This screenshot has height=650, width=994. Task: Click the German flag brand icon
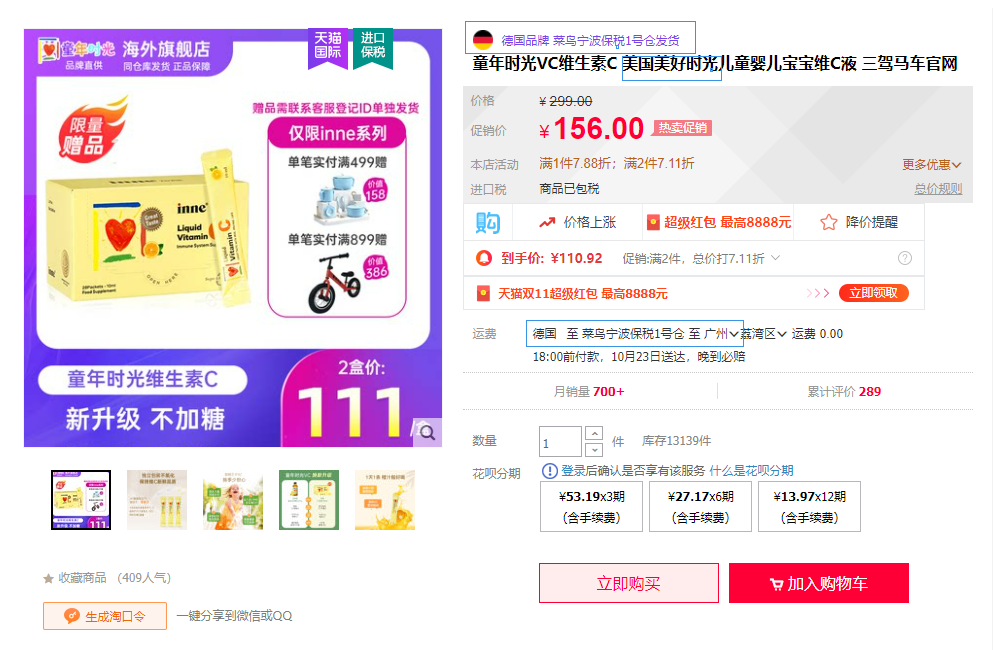coord(483,40)
